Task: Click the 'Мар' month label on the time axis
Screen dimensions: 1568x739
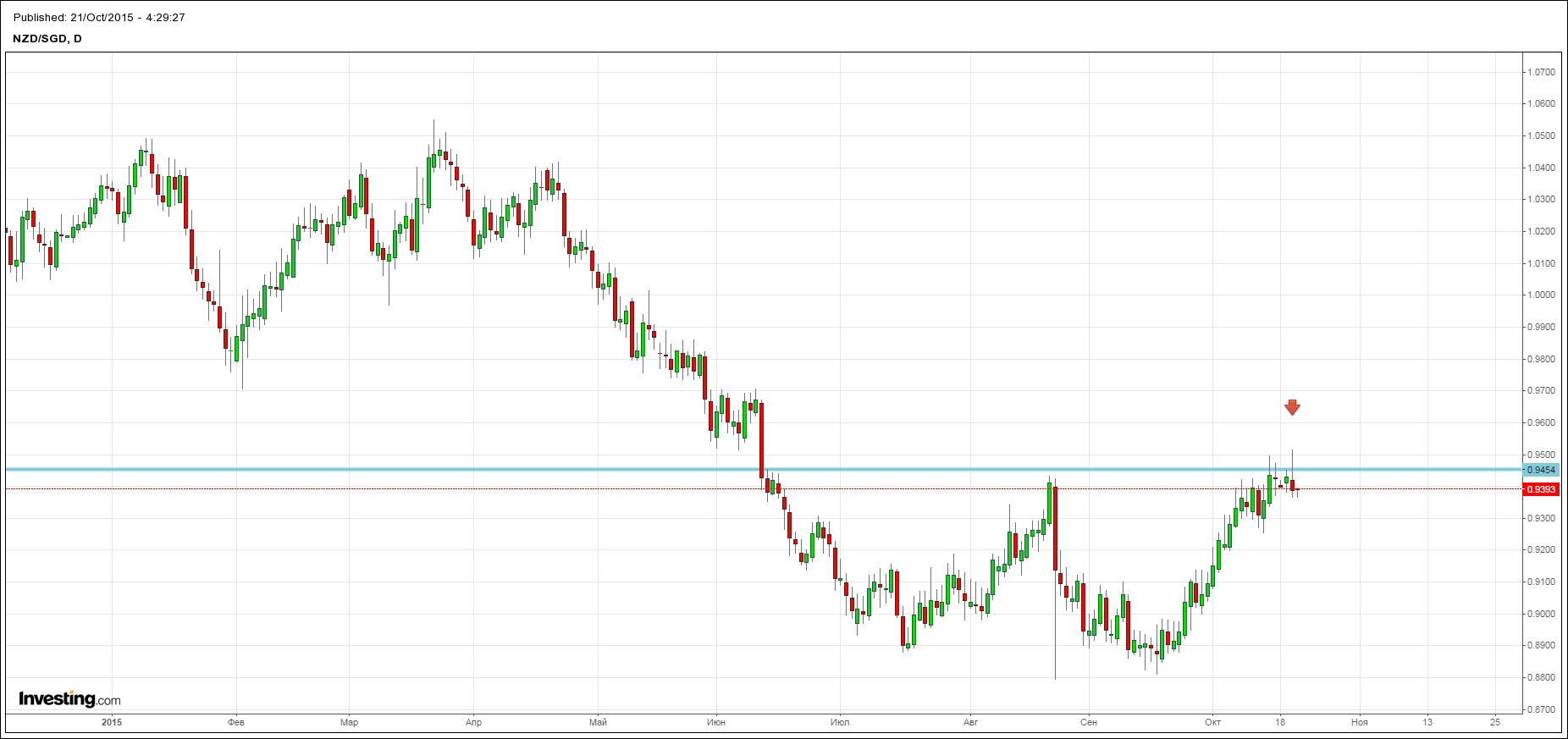Action: [349, 722]
